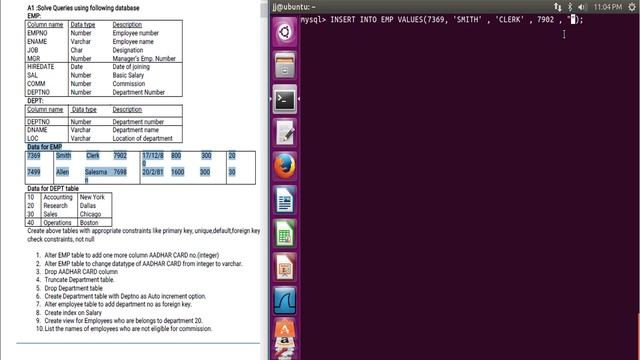Open the system gear session menu
Viewport: 640px width, 360px height.
click(632, 7)
